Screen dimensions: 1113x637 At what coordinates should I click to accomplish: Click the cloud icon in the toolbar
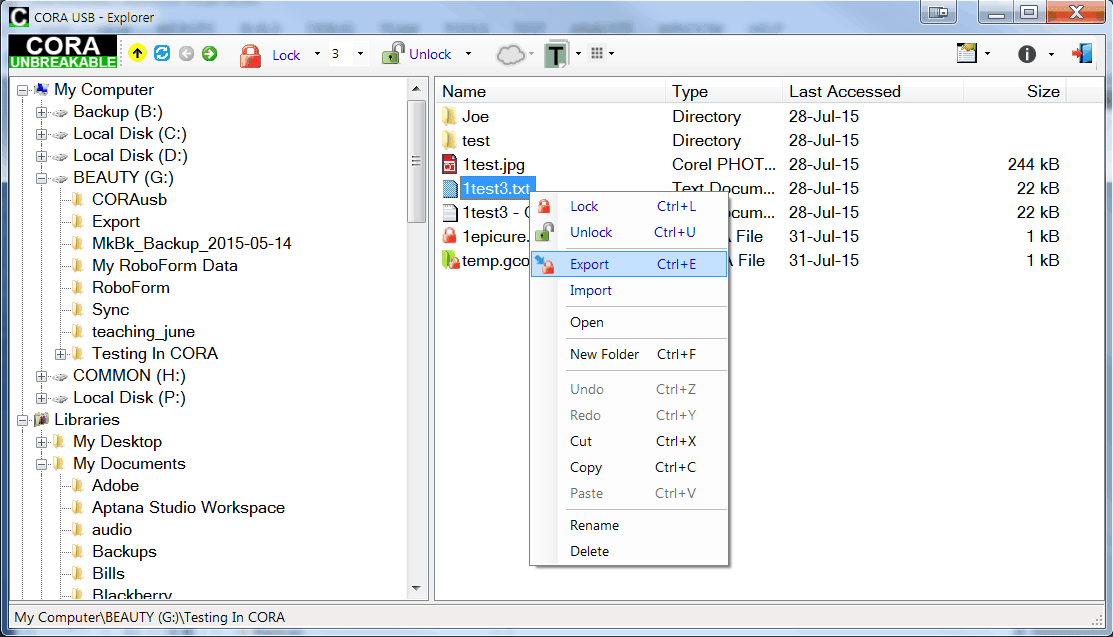coord(510,54)
